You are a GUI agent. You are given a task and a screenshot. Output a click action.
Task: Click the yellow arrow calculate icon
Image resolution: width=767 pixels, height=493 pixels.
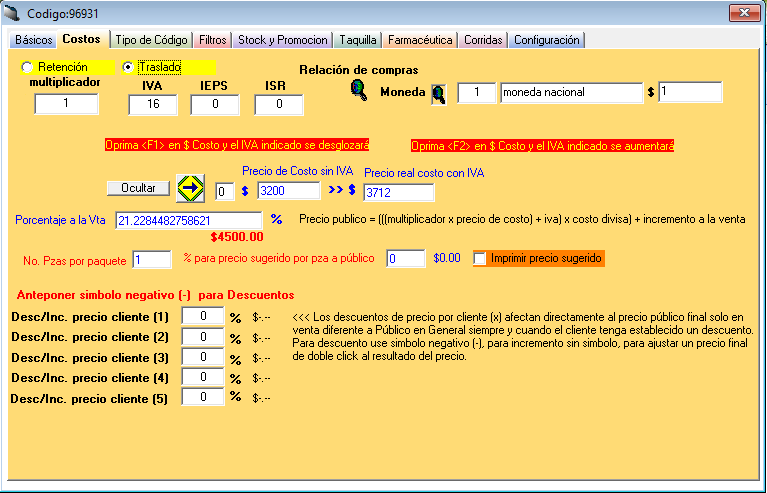click(x=191, y=188)
